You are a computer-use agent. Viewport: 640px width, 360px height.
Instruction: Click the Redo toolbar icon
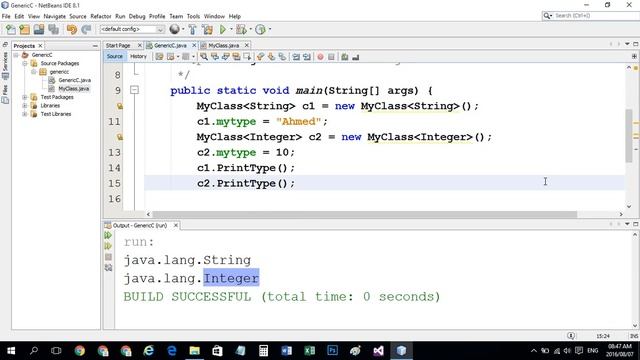(86, 29)
